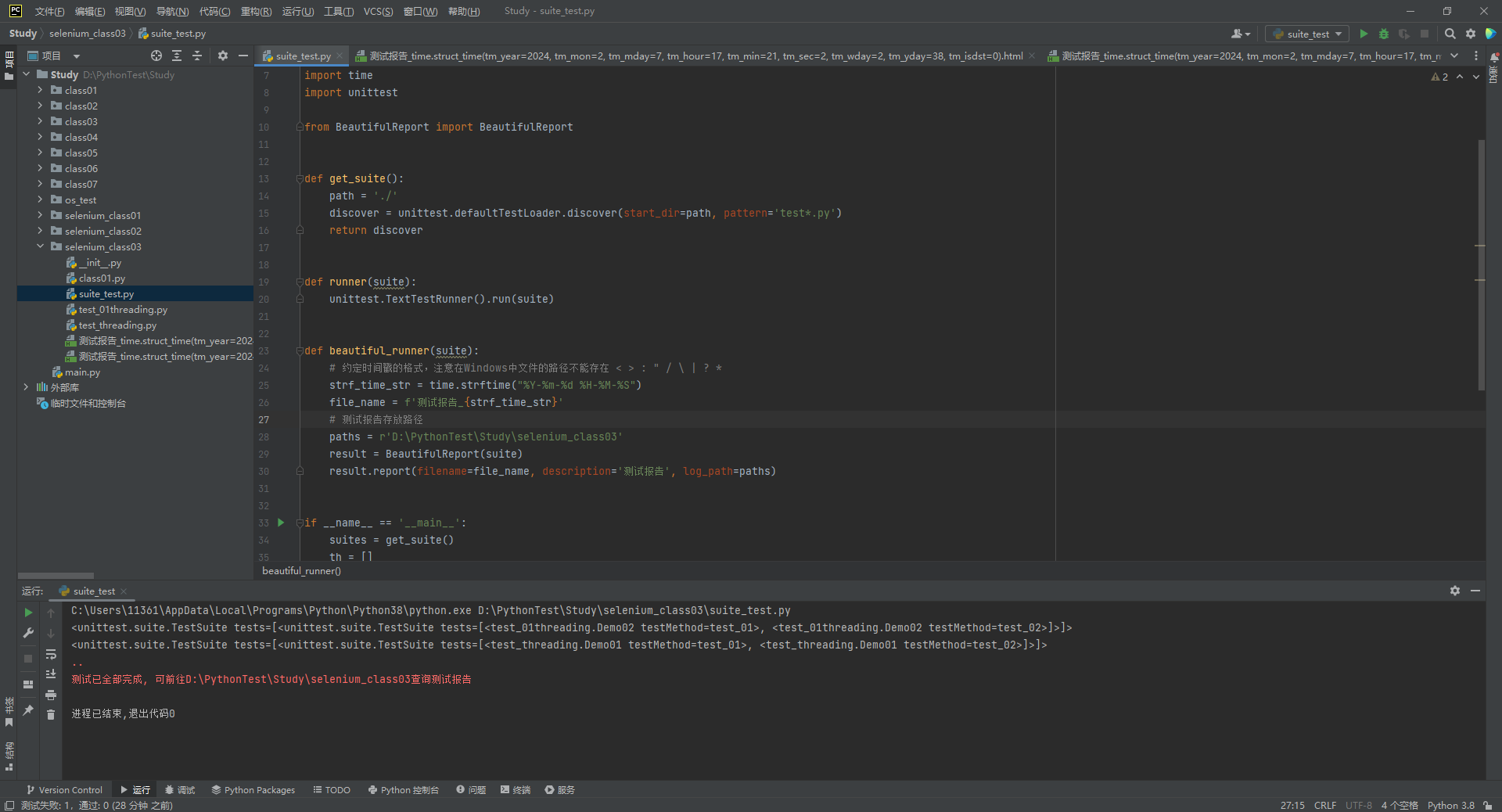Select main.py in project tree

(82, 372)
